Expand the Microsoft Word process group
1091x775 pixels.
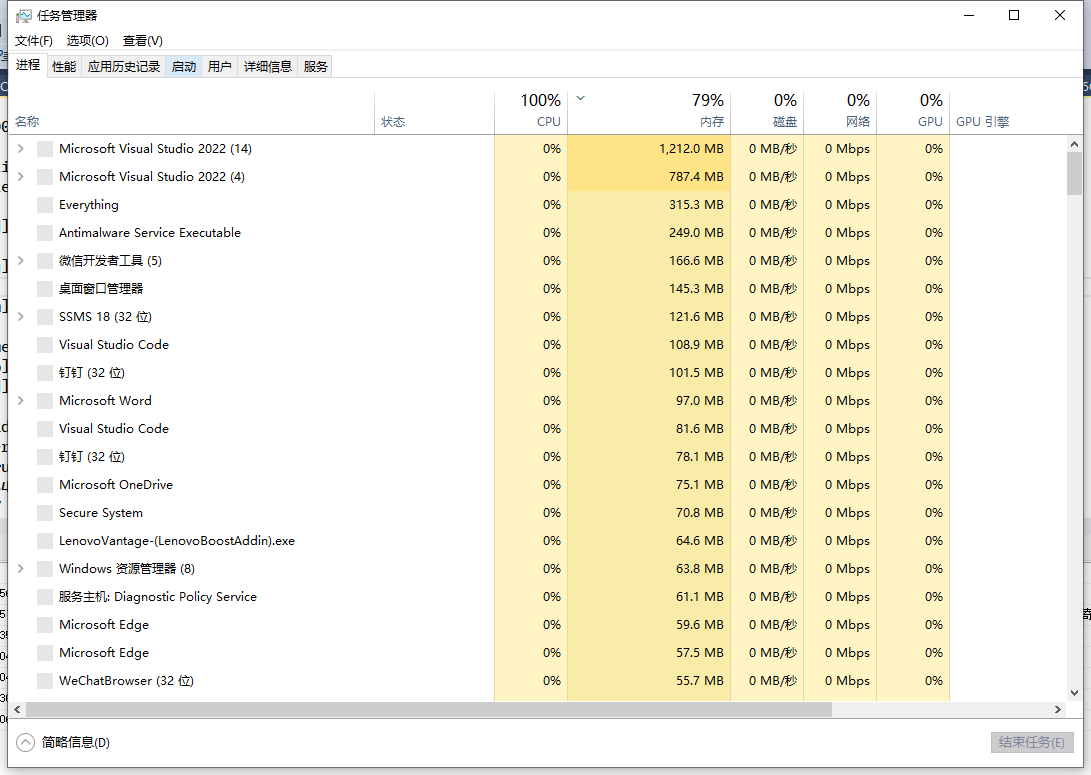[21, 401]
